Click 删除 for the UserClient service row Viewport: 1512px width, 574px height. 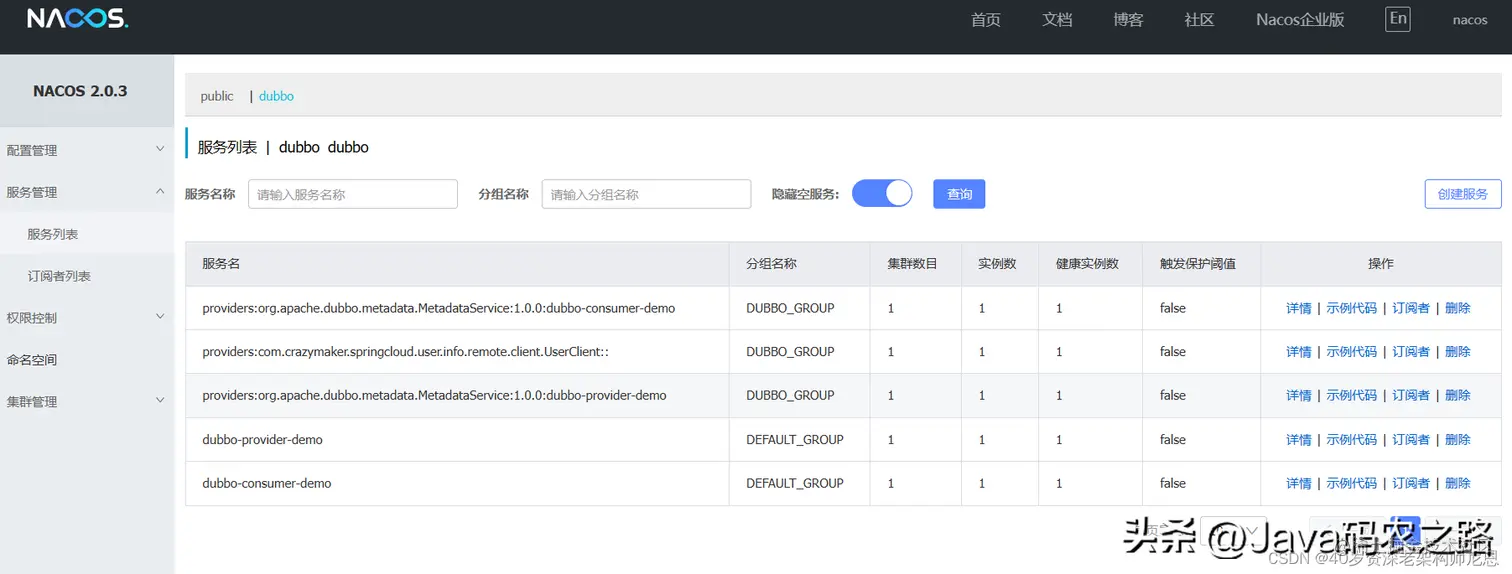coord(1458,352)
